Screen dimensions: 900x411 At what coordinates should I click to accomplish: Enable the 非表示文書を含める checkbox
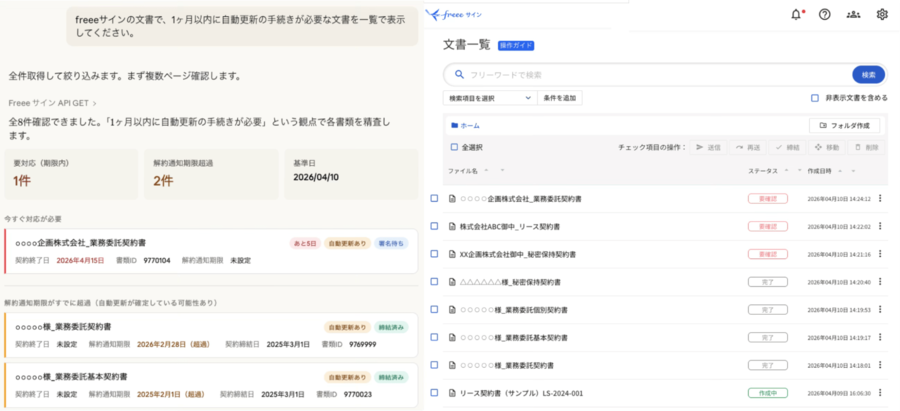pyautogui.click(x=815, y=98)
